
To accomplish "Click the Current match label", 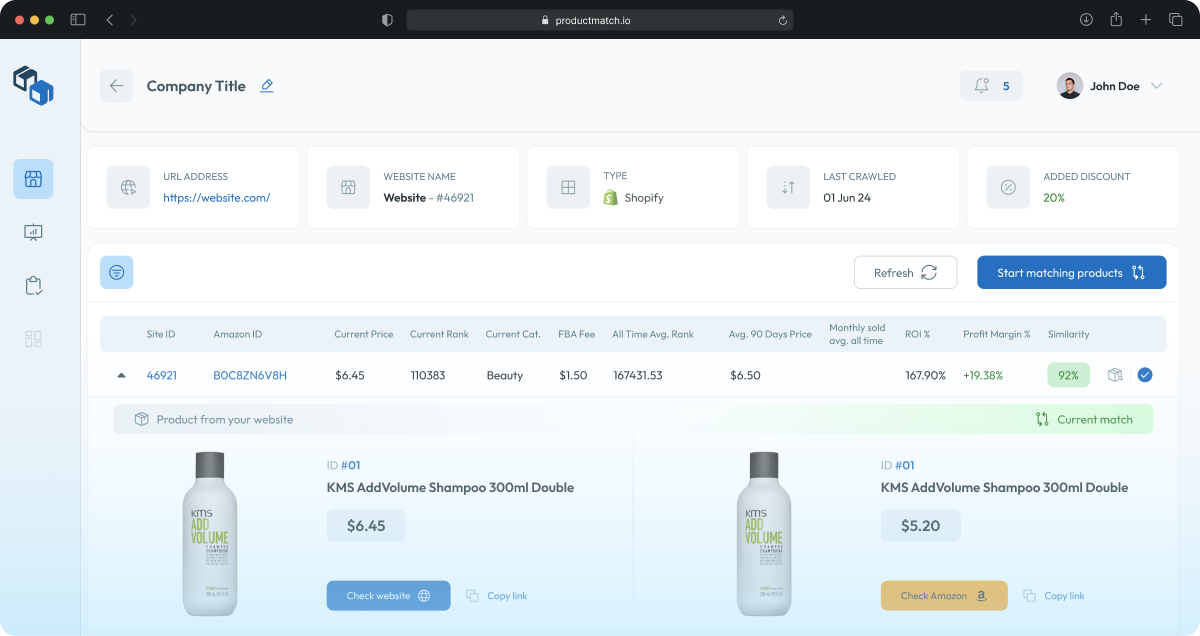I will click(x=1095, y=419).
